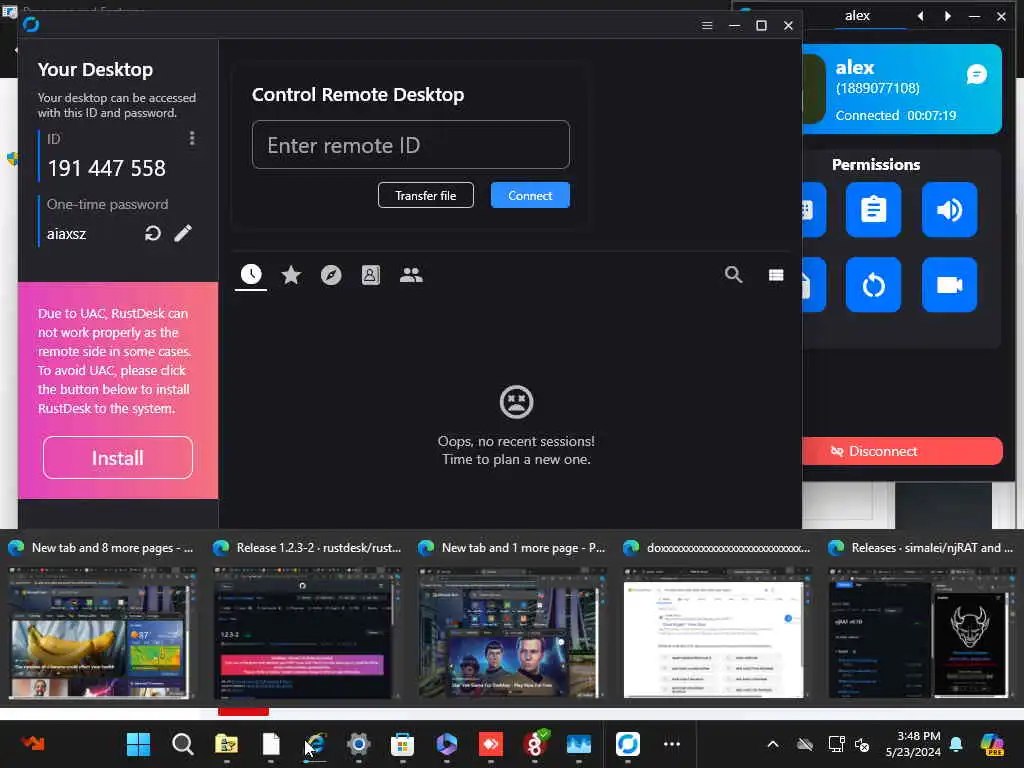Switch to the Address book tab
Image resolution: width=1024 pixels, height=768 pixels.
pyautogui.click(x=370, y=275)
